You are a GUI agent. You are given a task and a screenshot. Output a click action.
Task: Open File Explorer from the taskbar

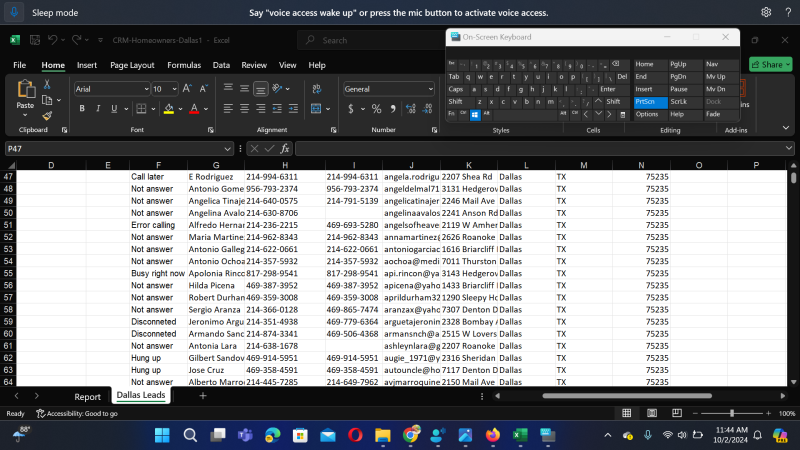(383, 435)
